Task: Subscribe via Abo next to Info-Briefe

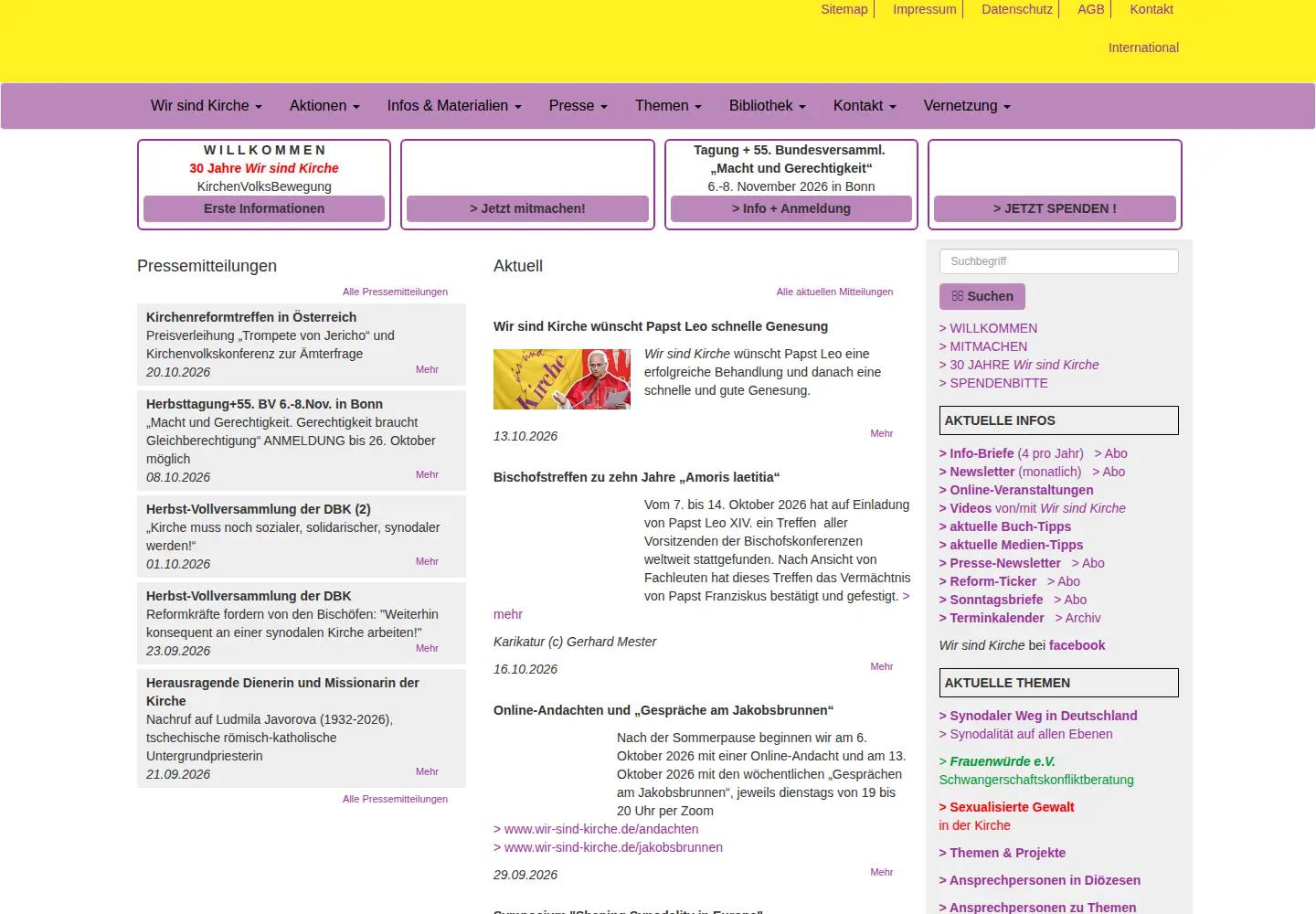Action: (x=1111, y=453)
